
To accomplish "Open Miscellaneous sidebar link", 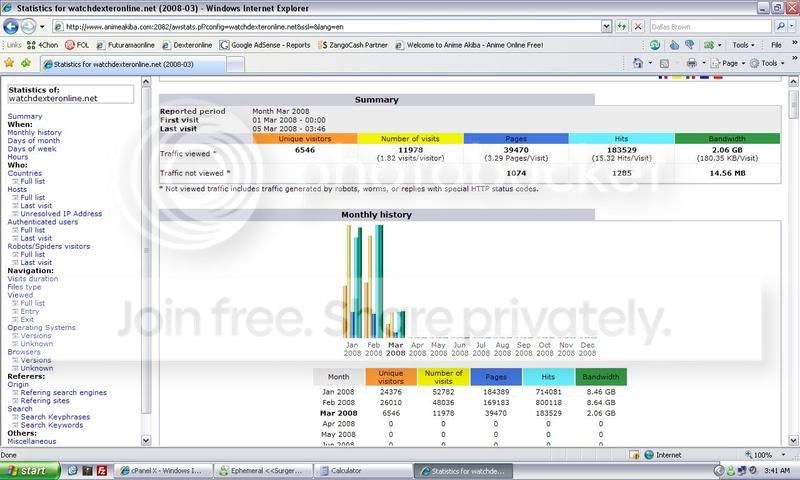I will 32,441.
